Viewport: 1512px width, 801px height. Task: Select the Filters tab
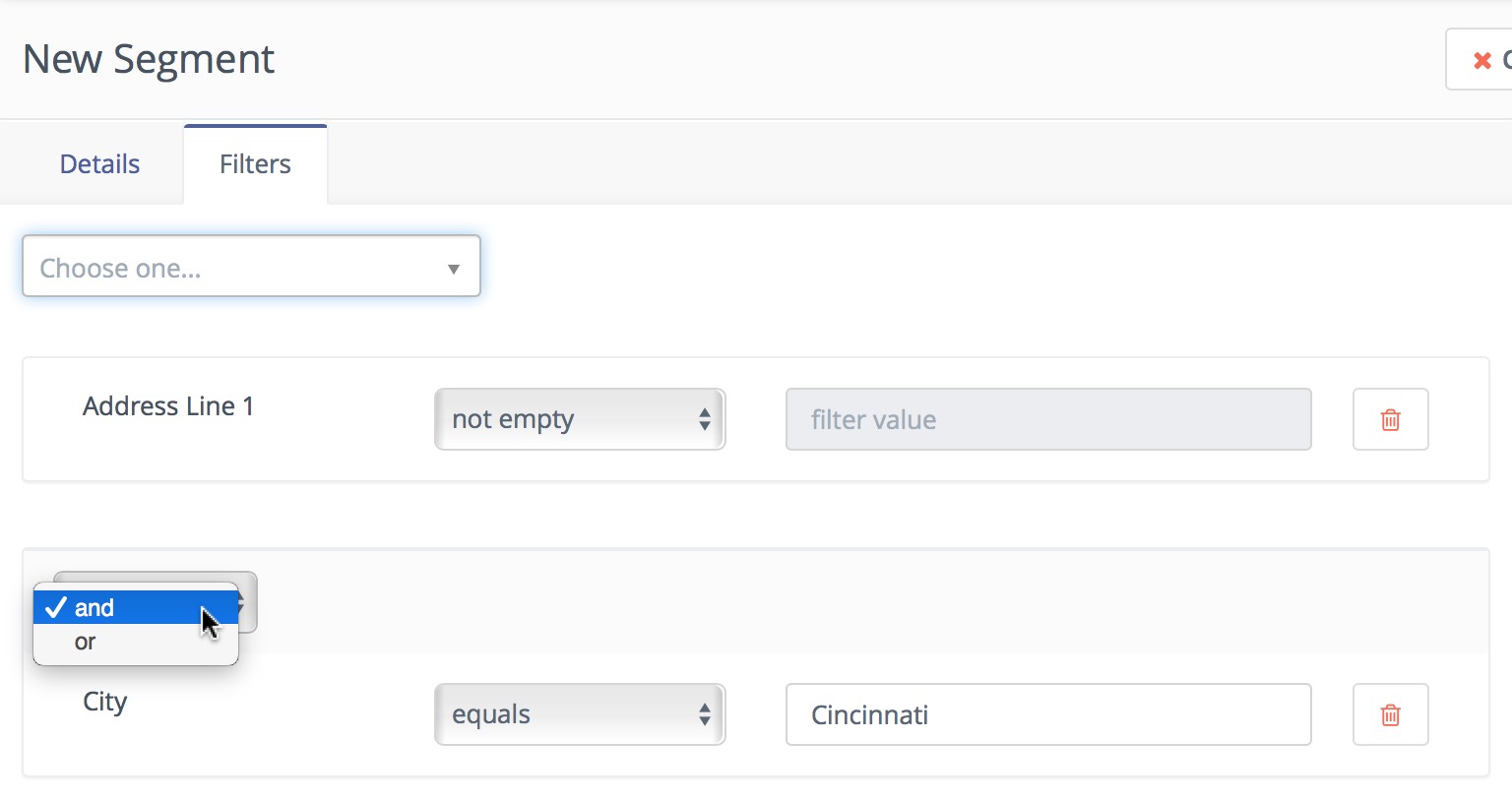pos(255,164)
